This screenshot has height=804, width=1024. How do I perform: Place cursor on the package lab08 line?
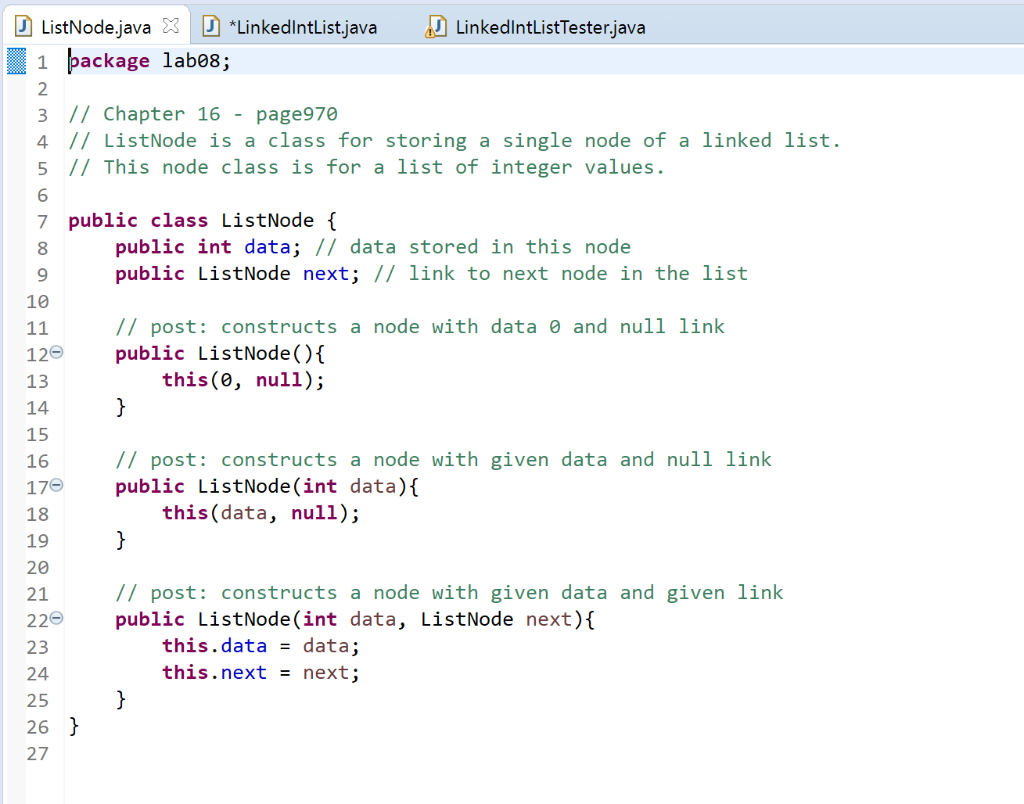tap(150, 61)
